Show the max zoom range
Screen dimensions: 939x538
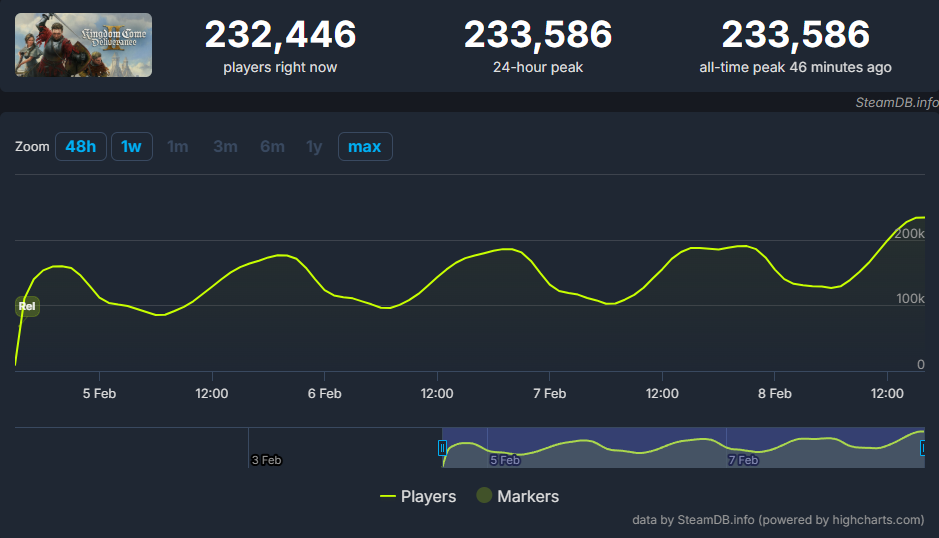[x=364, y=147]
